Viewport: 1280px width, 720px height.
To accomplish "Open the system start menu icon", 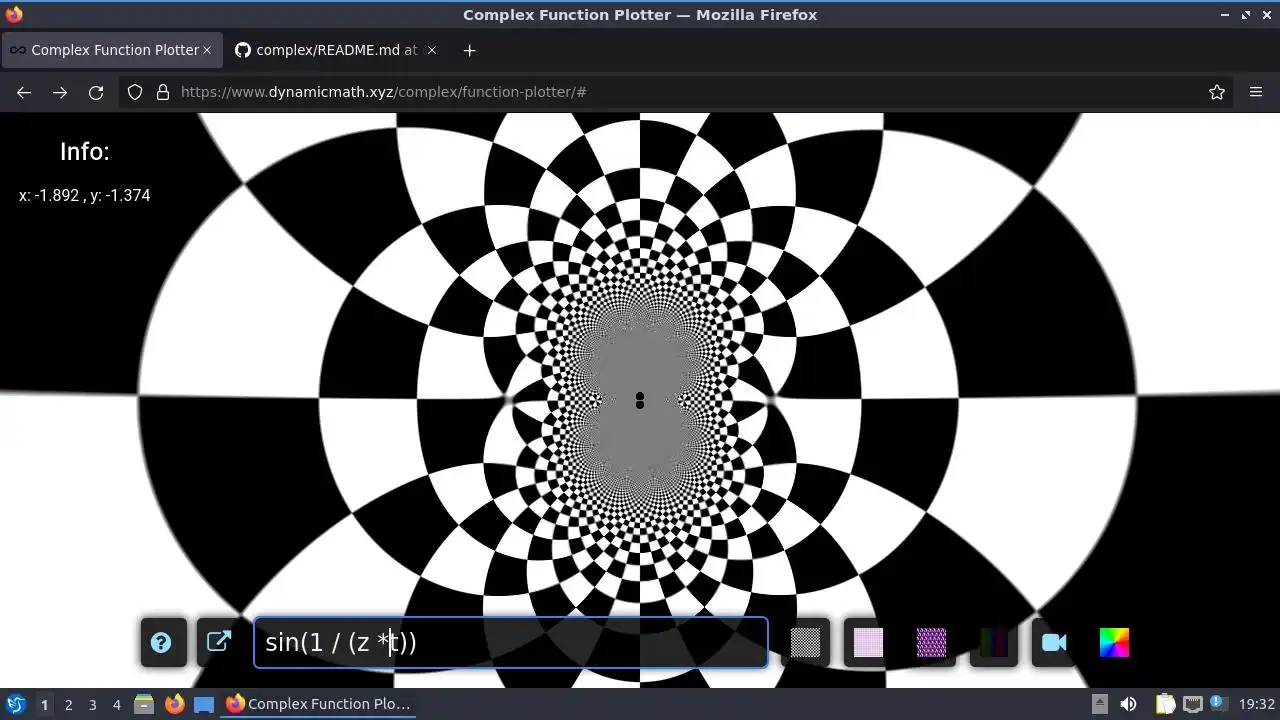I will (15, 704).
